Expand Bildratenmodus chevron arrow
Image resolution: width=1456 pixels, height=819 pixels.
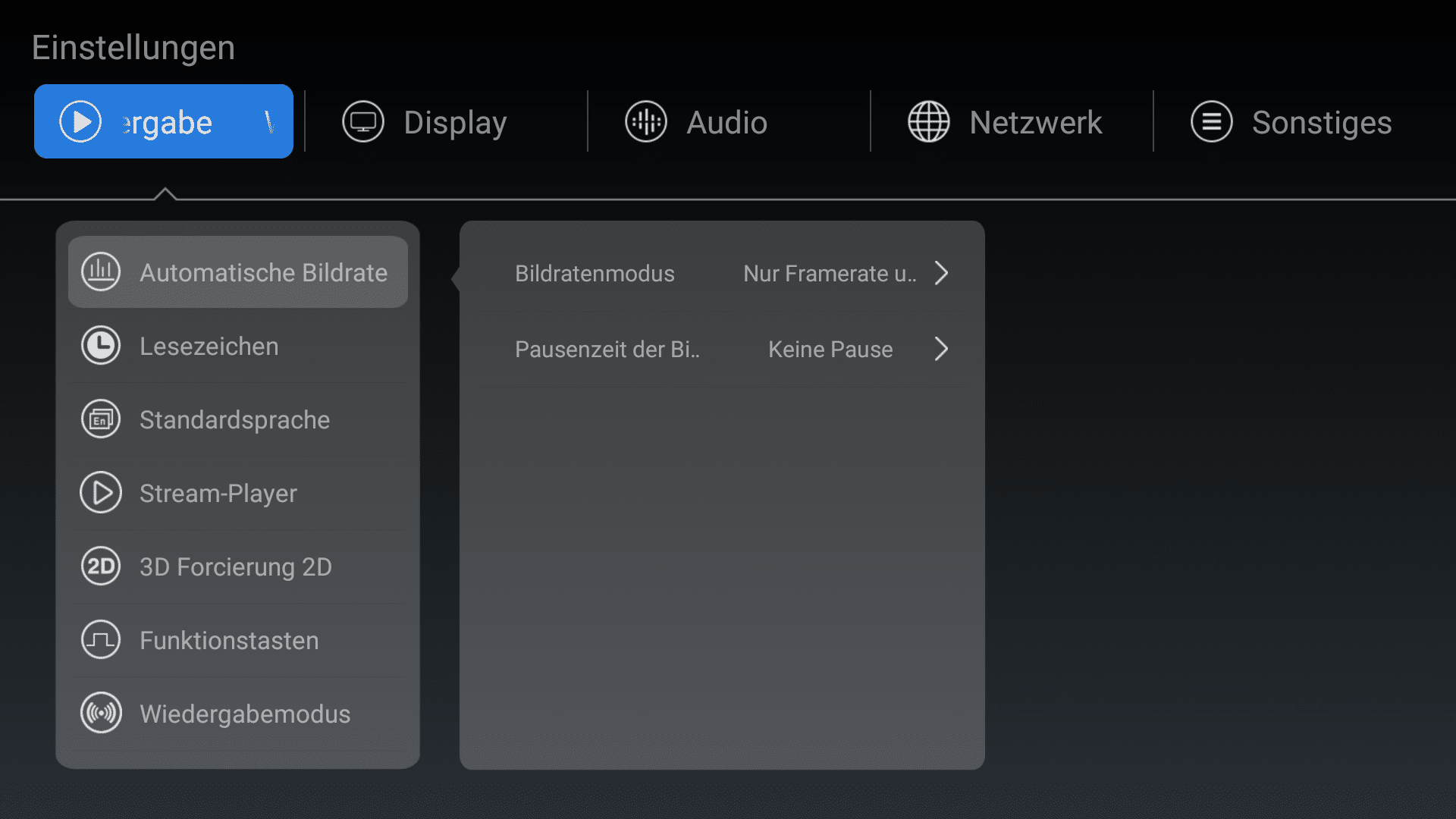(x=941, y=273)
